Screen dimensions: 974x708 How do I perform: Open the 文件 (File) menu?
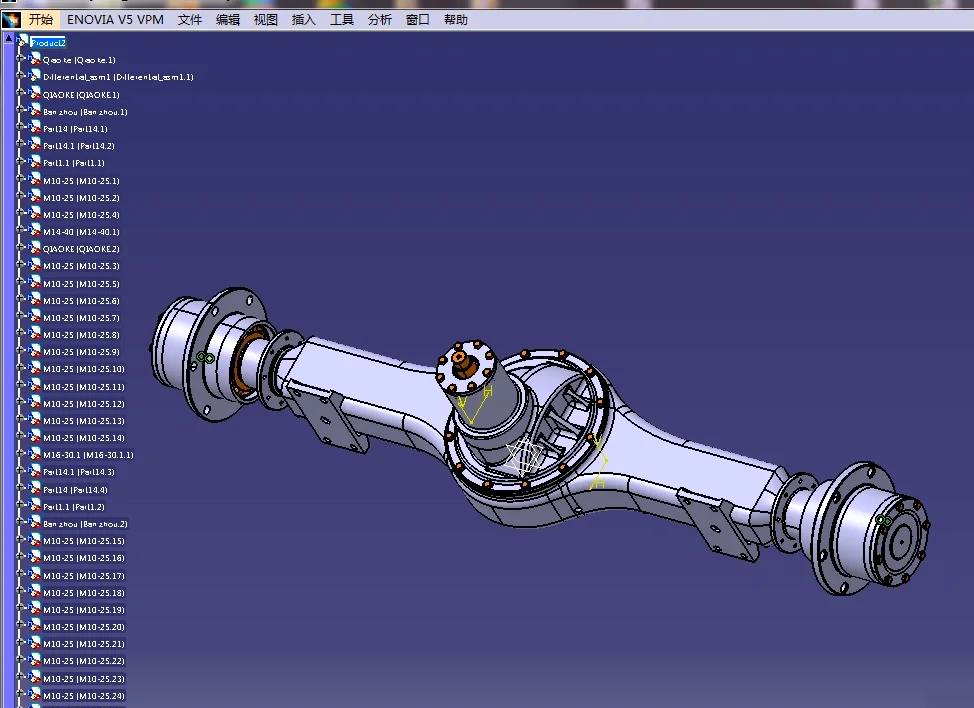point(189,19)
